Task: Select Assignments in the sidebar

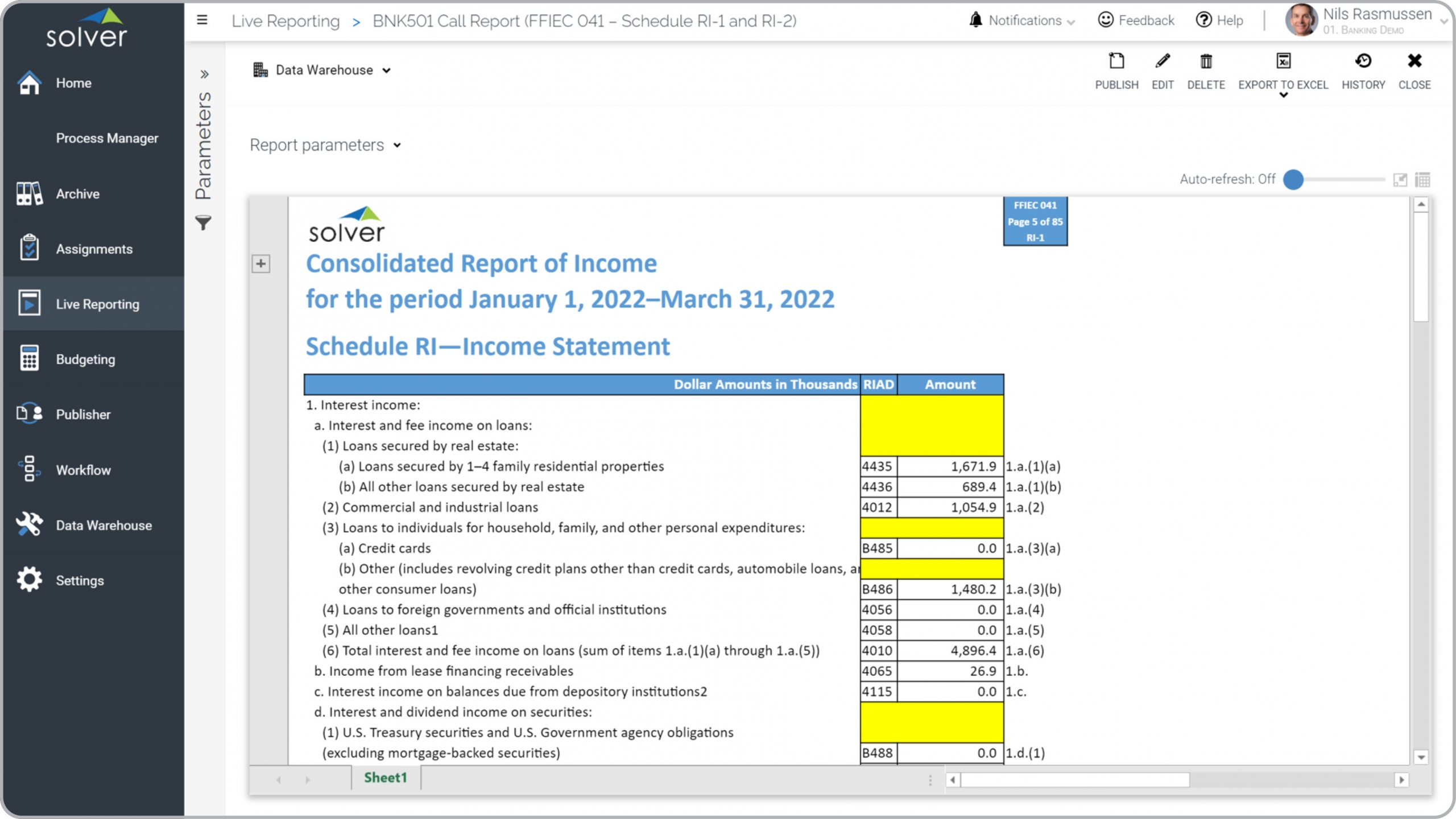Action: coord(94,249)
